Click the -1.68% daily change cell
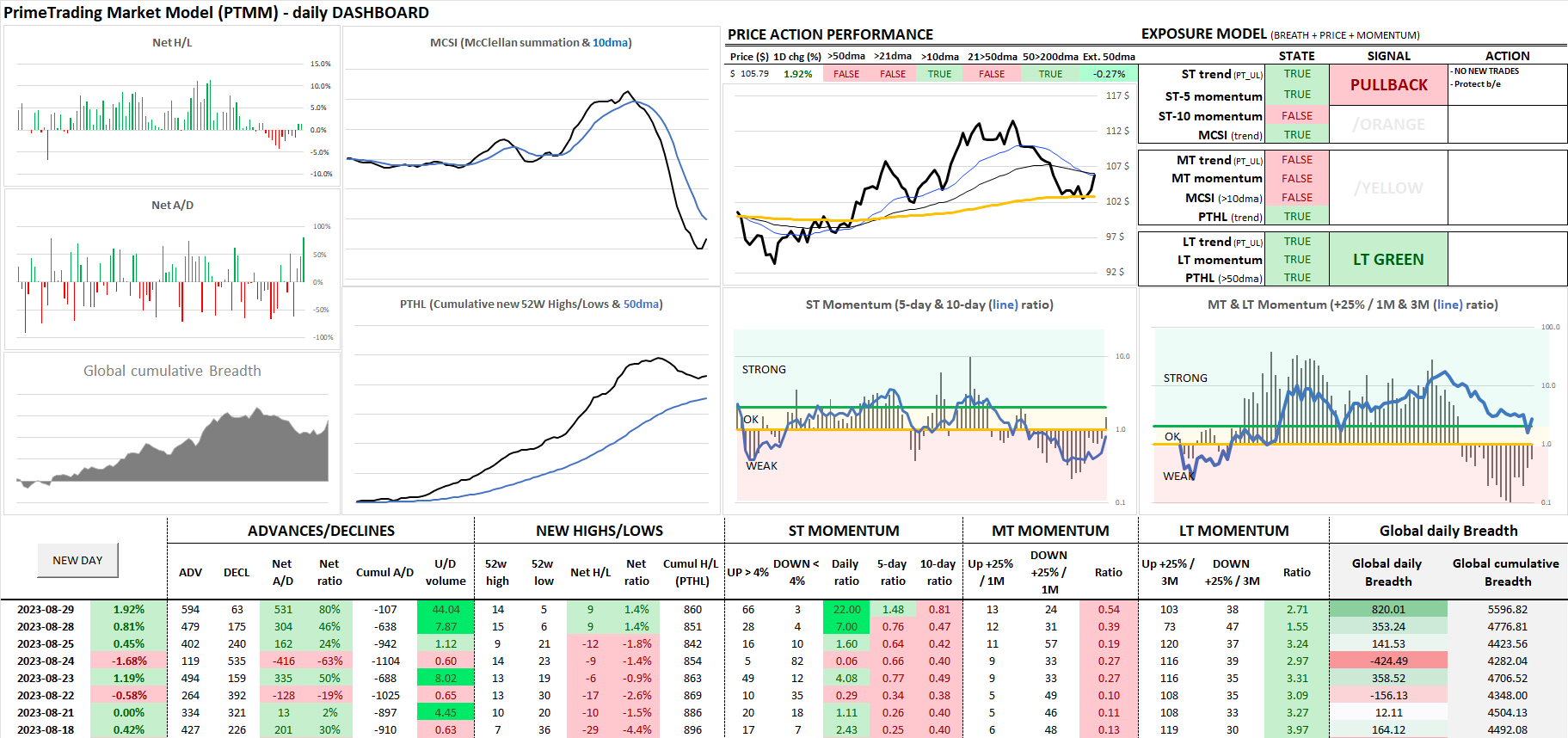 pos(130,661)
